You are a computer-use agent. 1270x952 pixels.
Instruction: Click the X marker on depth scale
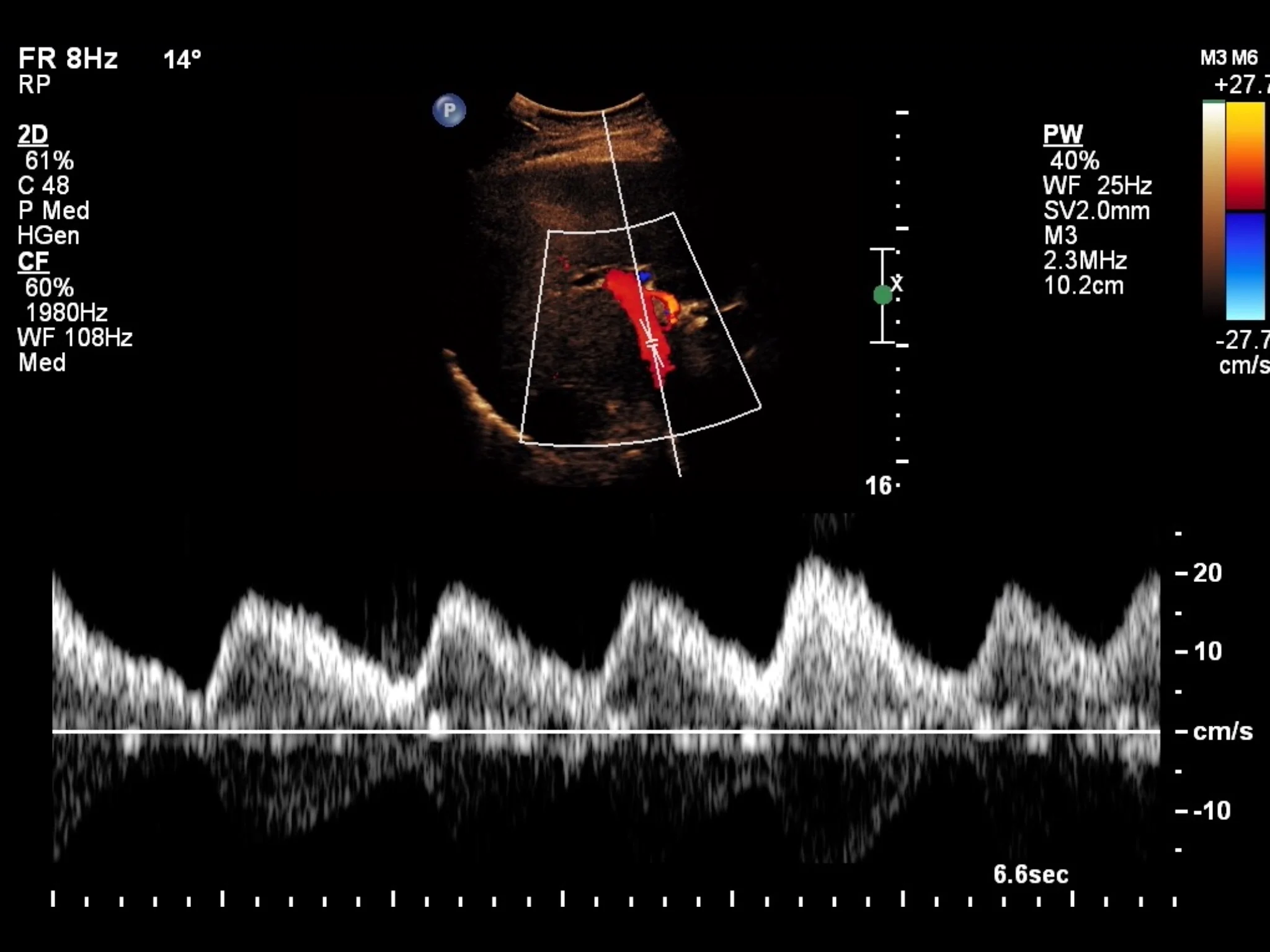pyautogui.click(x=897, y=284)
